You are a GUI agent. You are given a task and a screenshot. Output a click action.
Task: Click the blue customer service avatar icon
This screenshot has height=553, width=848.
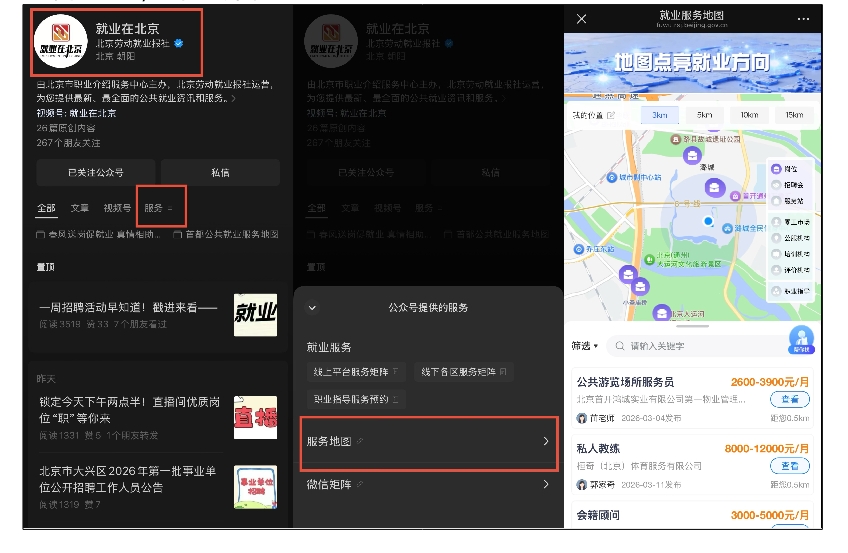point(801,339)
